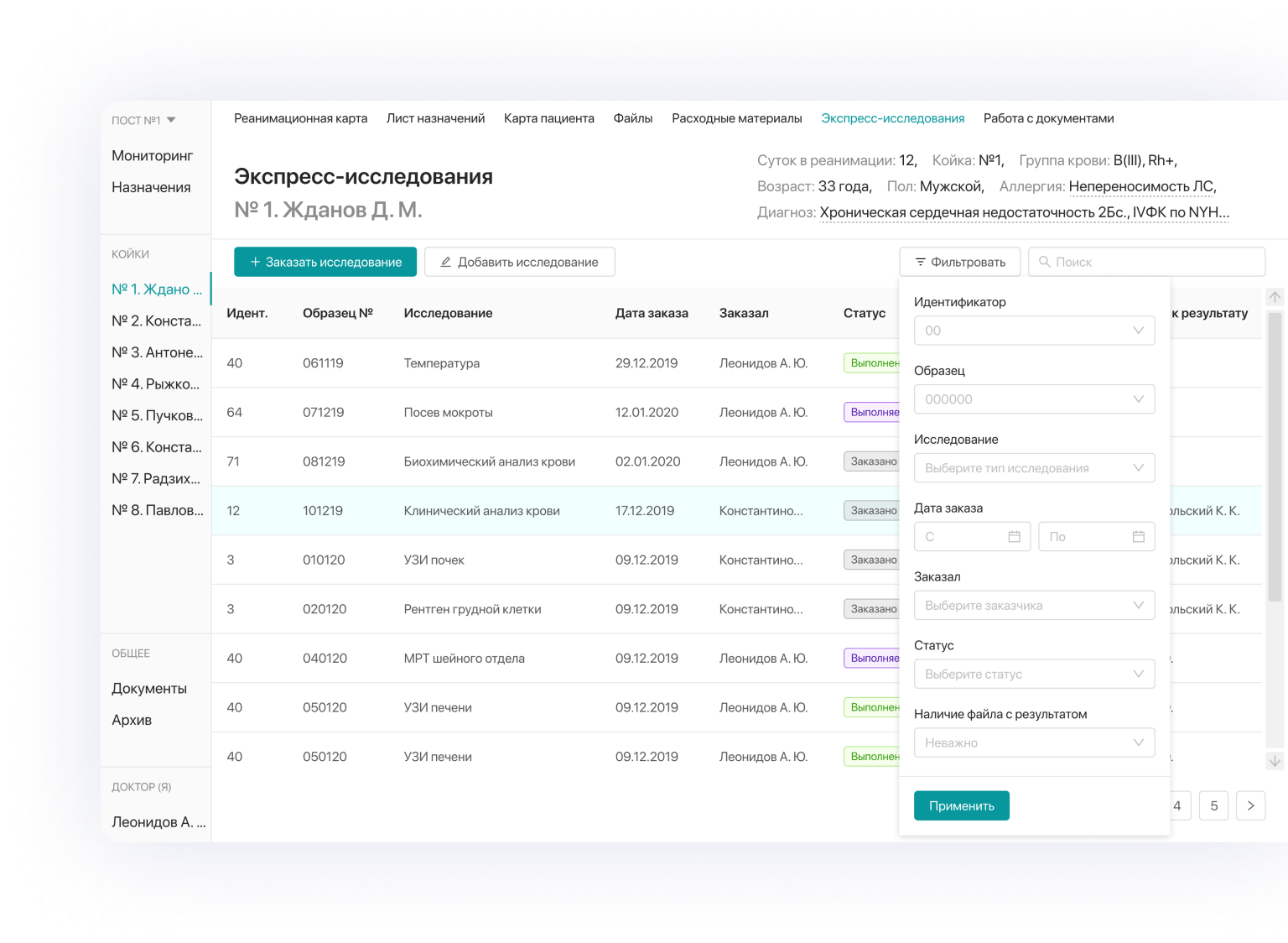The image size is (1288, 943).
Task: Toggle the Фильтровать filter panel button
Action: click(959, 262)
